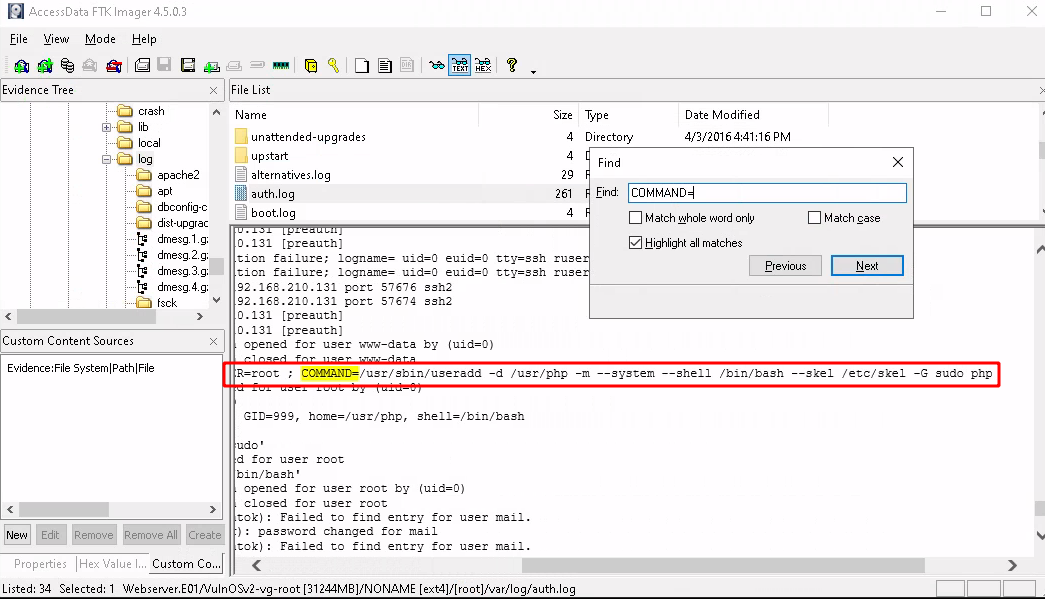Viewport: 1045px width, 599px height.
Task: Click the auth.log file icon in File List
Action: click(x=241, y=193)
